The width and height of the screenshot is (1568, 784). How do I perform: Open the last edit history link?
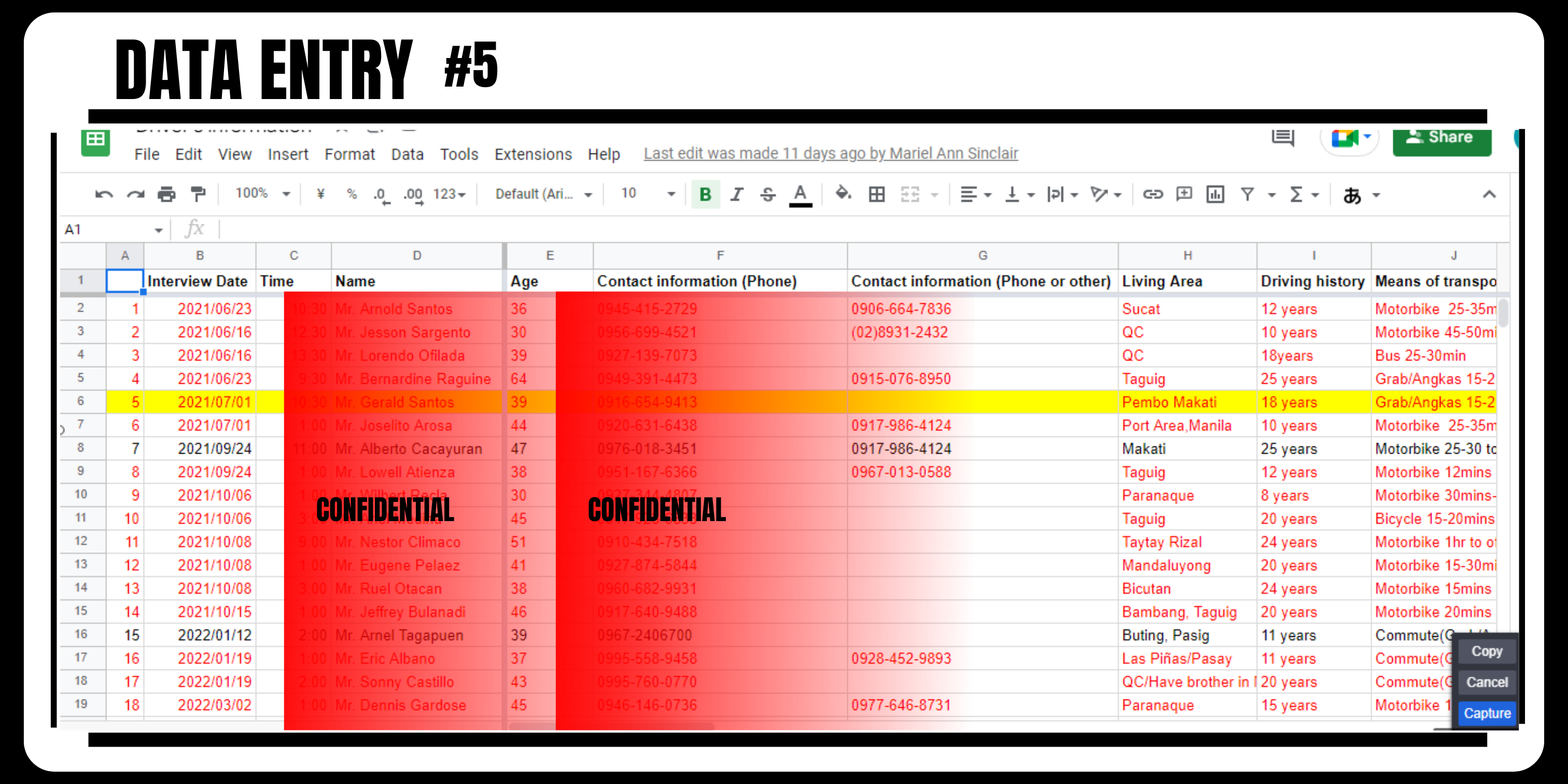[x=830, y=153]
